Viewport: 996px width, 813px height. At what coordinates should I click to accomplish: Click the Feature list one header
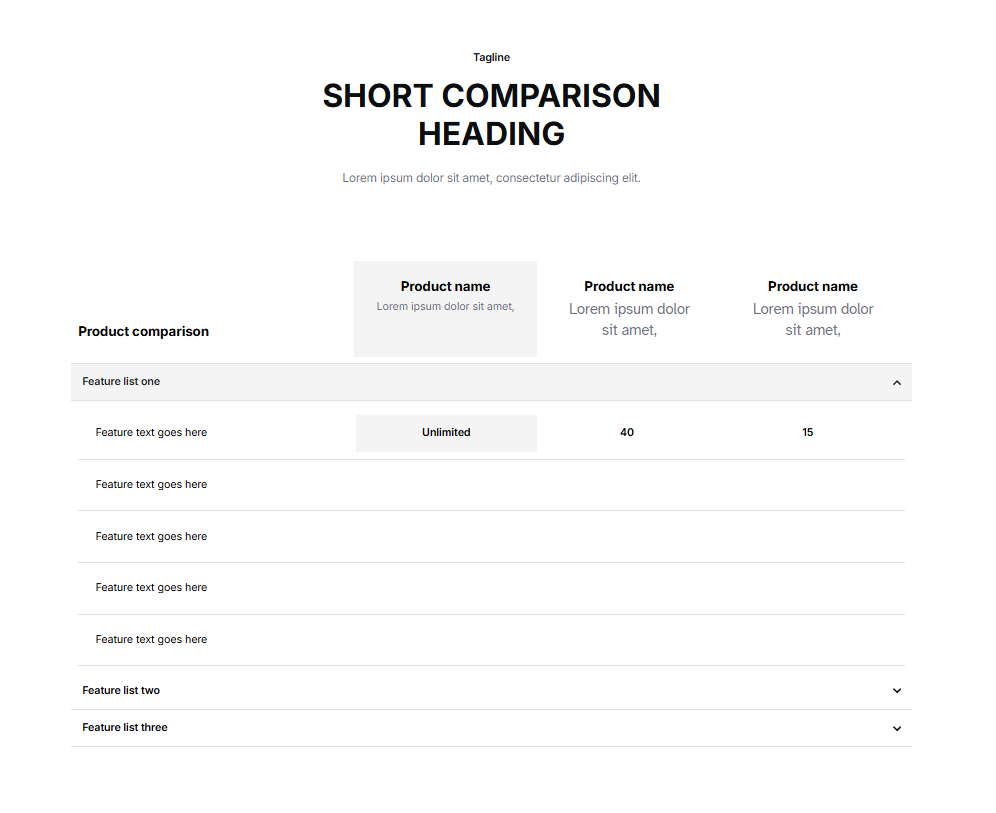[x=122, y=382]
